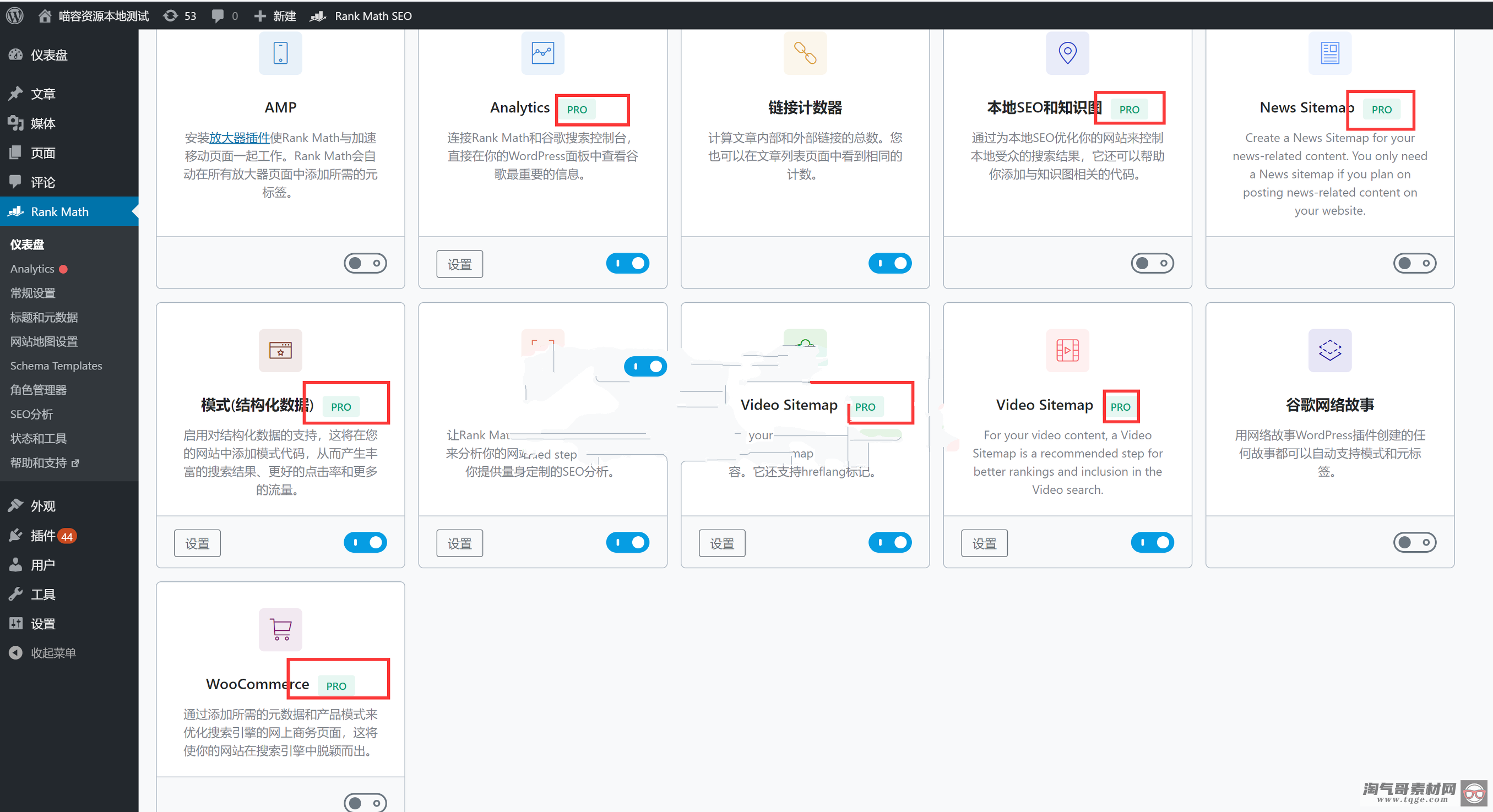Disable the SEO分析 card toggle
The height and width of the screenshot is (812, 1493).
click(628, 543)
